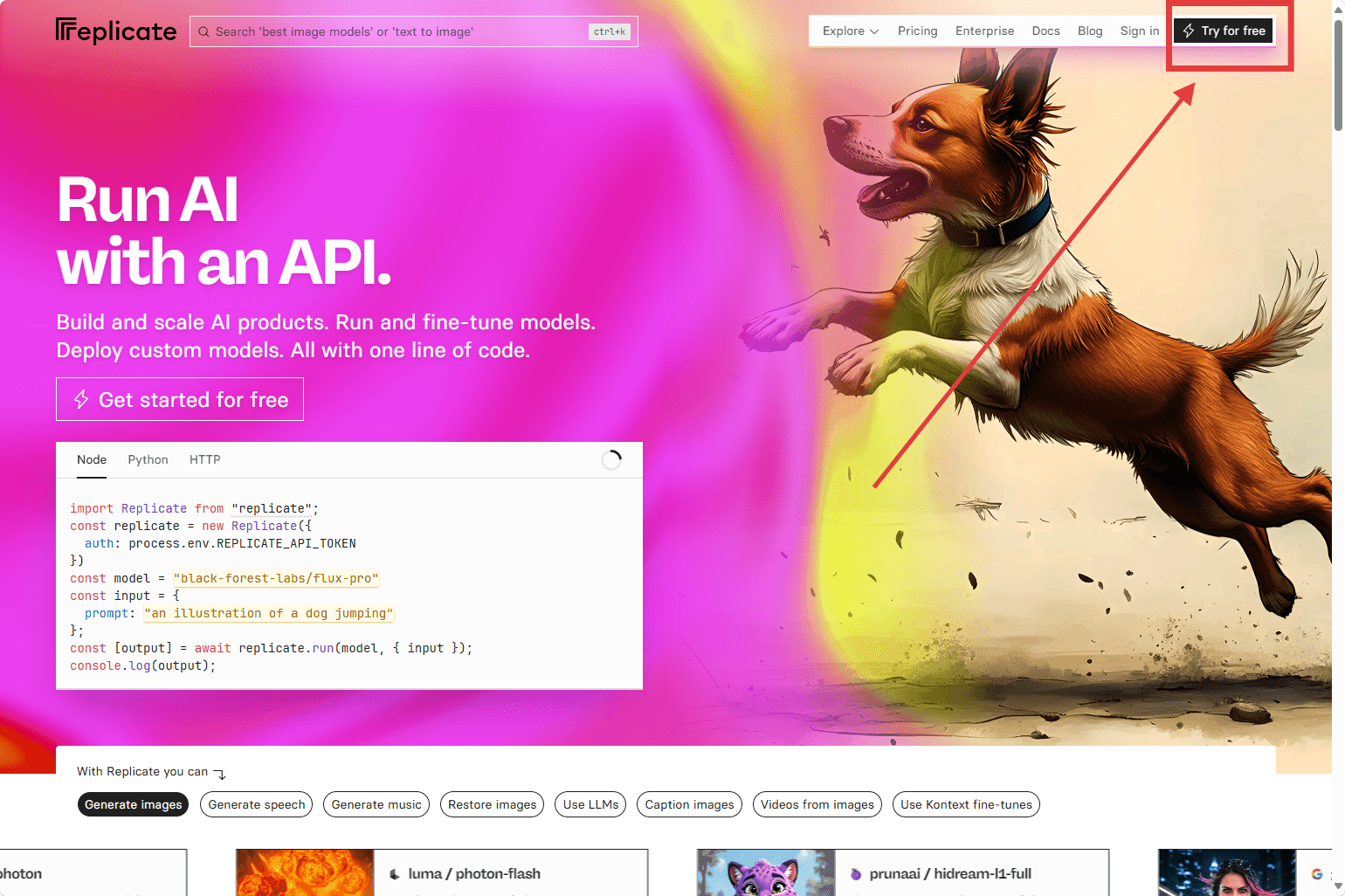
Task: Select the Use Kontext fine-tunes pill
Action: click(x=966, y=804)
